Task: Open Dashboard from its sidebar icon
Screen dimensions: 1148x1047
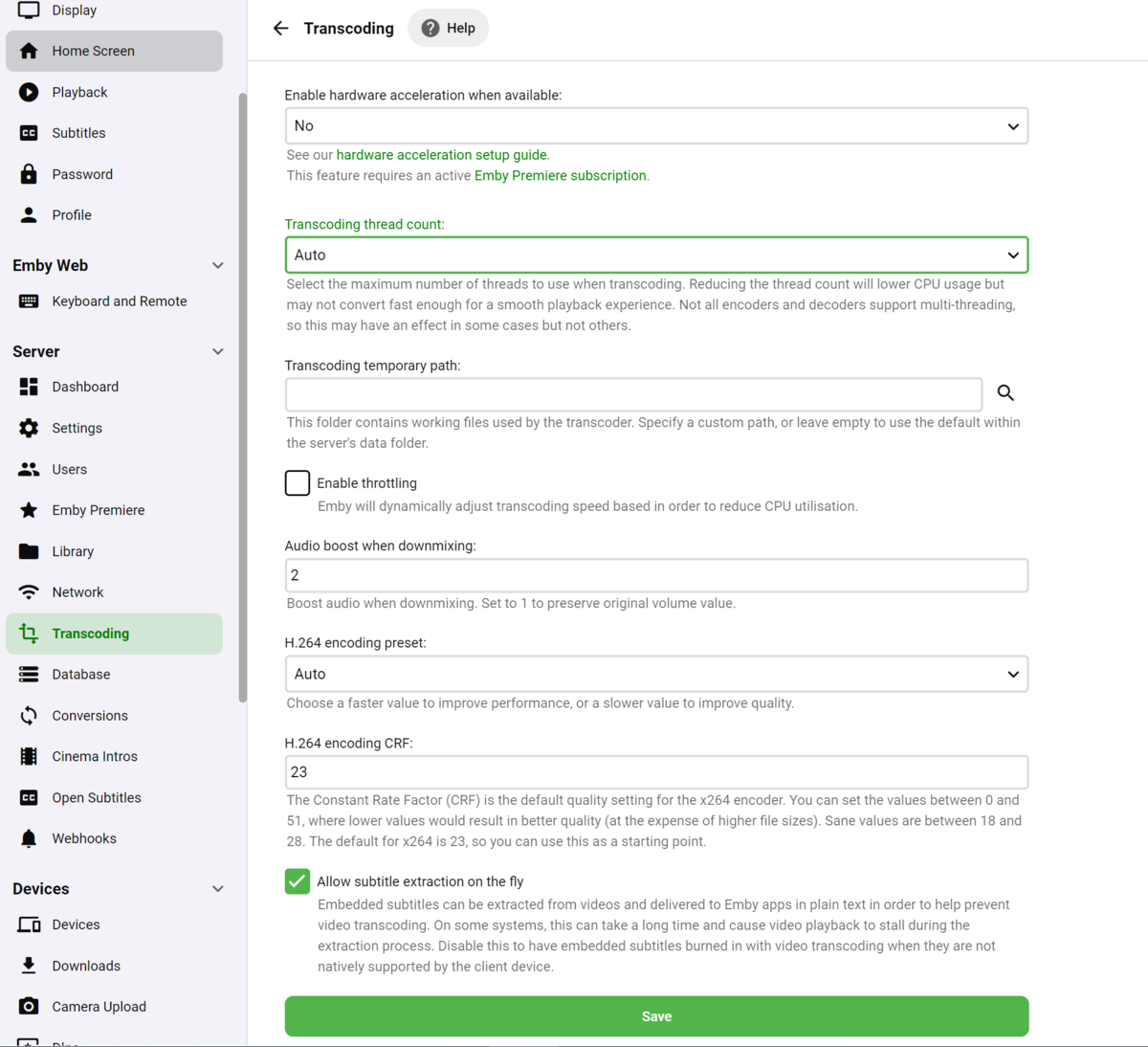Action: [x=29, y=387]
